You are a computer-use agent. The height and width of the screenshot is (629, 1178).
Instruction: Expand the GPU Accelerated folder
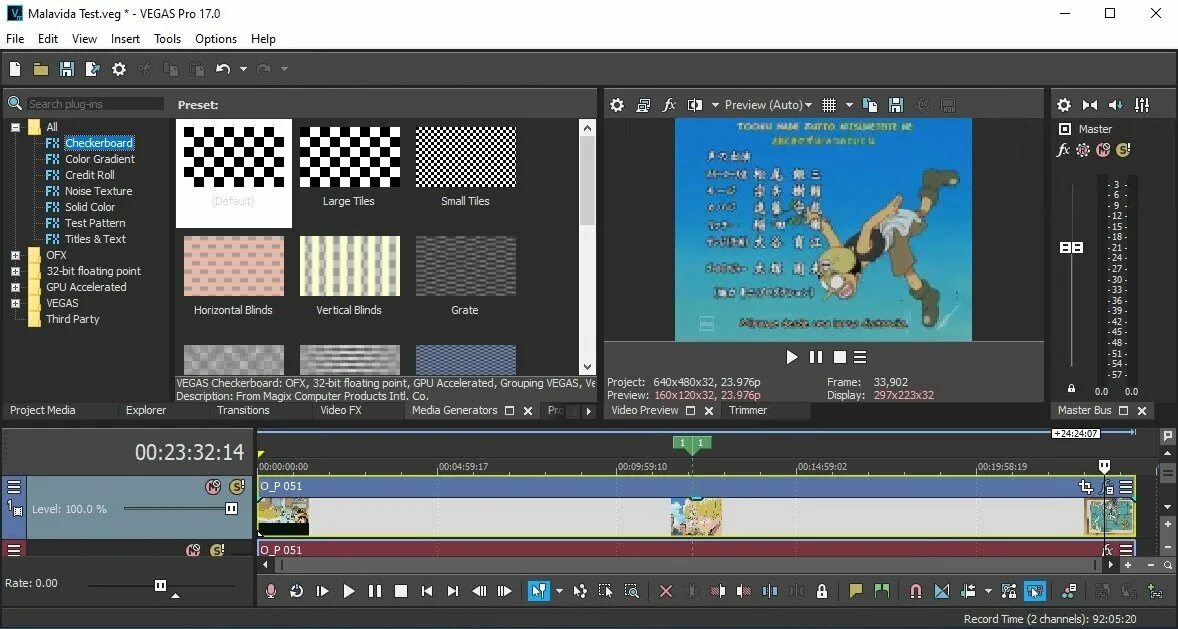click(15, 287)
